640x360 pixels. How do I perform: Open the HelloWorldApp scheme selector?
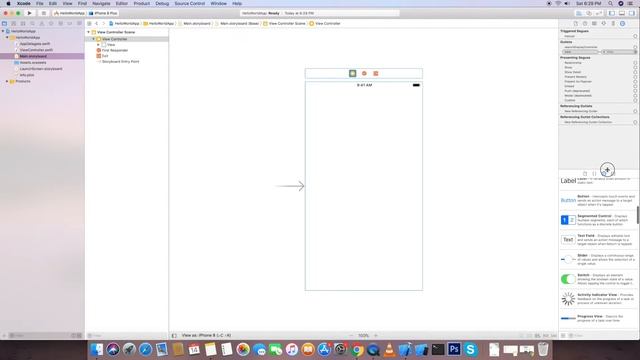[x=69, y=13]
